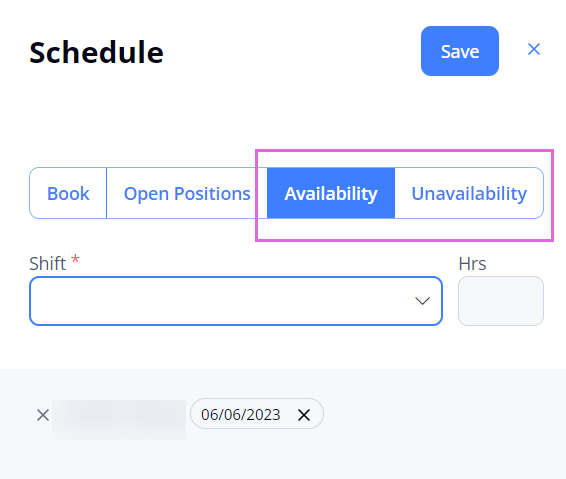The height and width of the screenshot is (479, 566).
Task: Click the Schedule heading
Action: 96,52
